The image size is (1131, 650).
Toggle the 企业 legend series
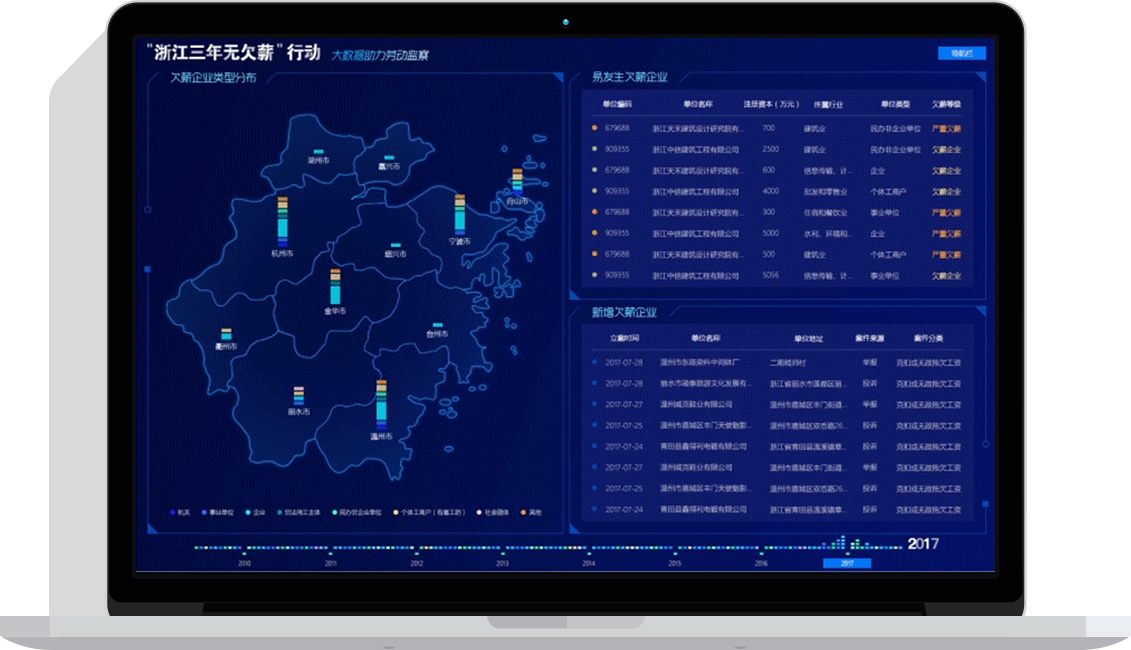pyautogui.click(x=255, y=512)
